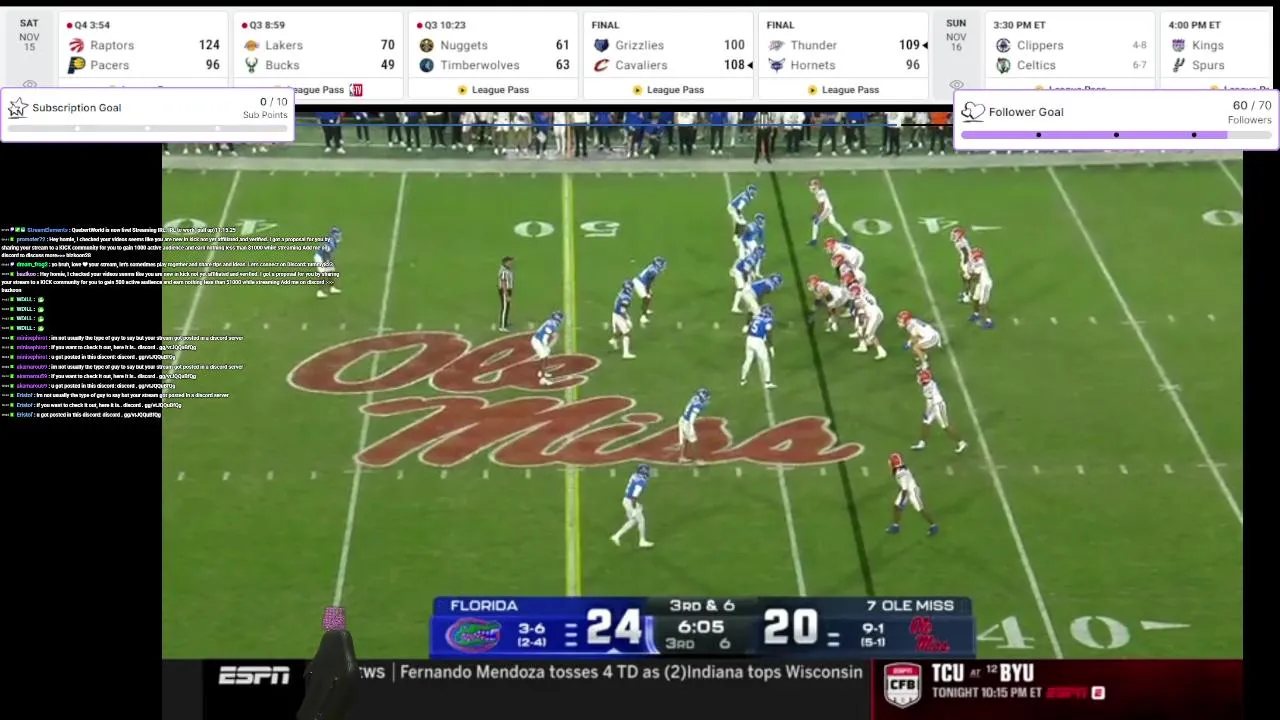Click the Raptors team logo
Screen dimensions: 1280x720
[x=77, y=45]
